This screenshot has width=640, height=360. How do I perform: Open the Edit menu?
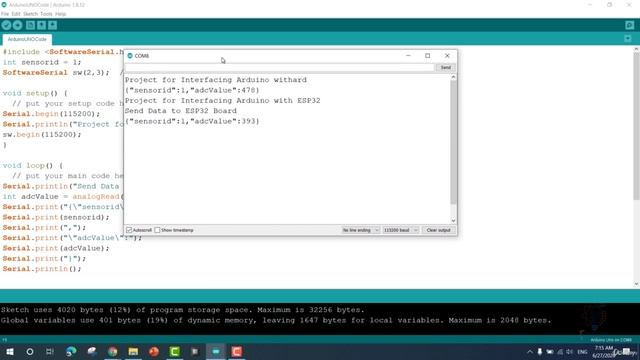point(16,14)
